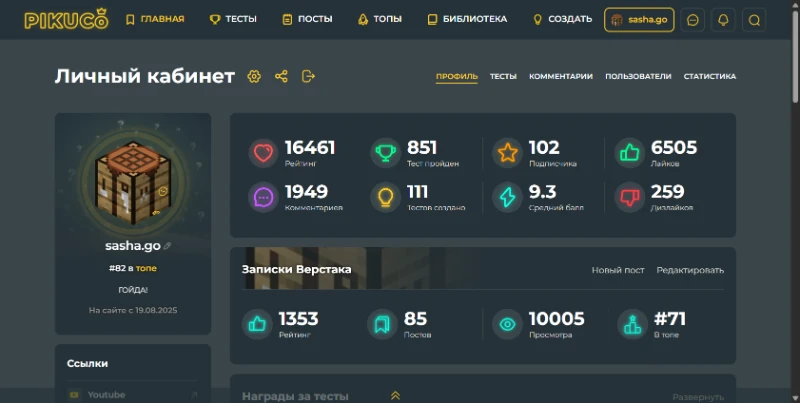Viewport: 800px width, 403px height.
Task: Click the heart rating icon
Action: [263, 153]
